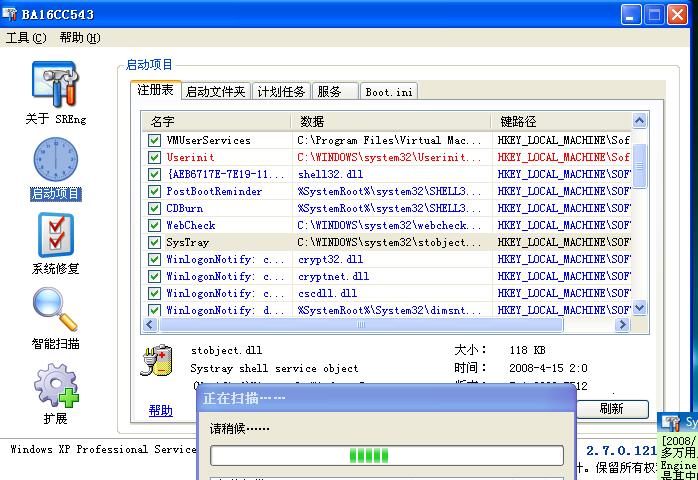Uncheck the SysTray entry checkbox
Screen dimensions: 698x480
tap(154, 242)
